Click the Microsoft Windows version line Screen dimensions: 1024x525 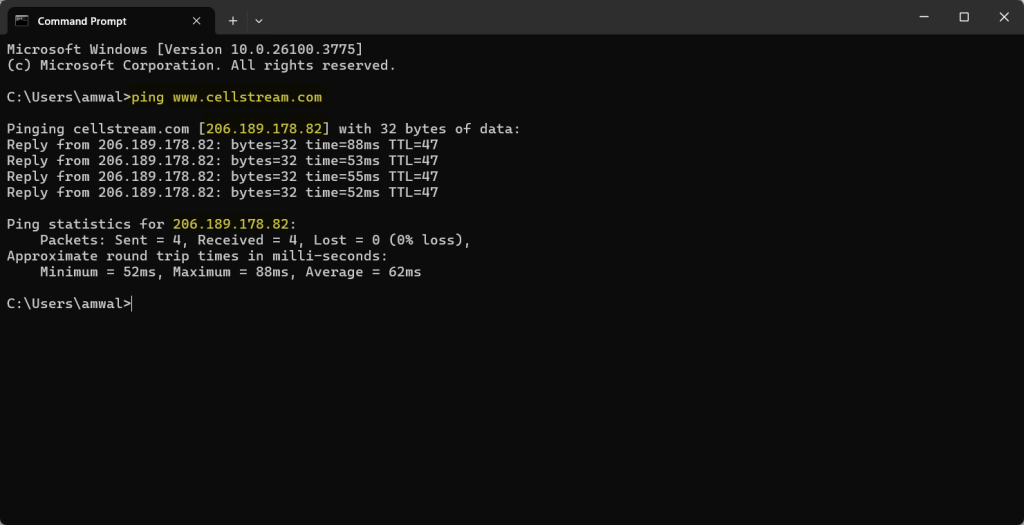click(184, 49)
